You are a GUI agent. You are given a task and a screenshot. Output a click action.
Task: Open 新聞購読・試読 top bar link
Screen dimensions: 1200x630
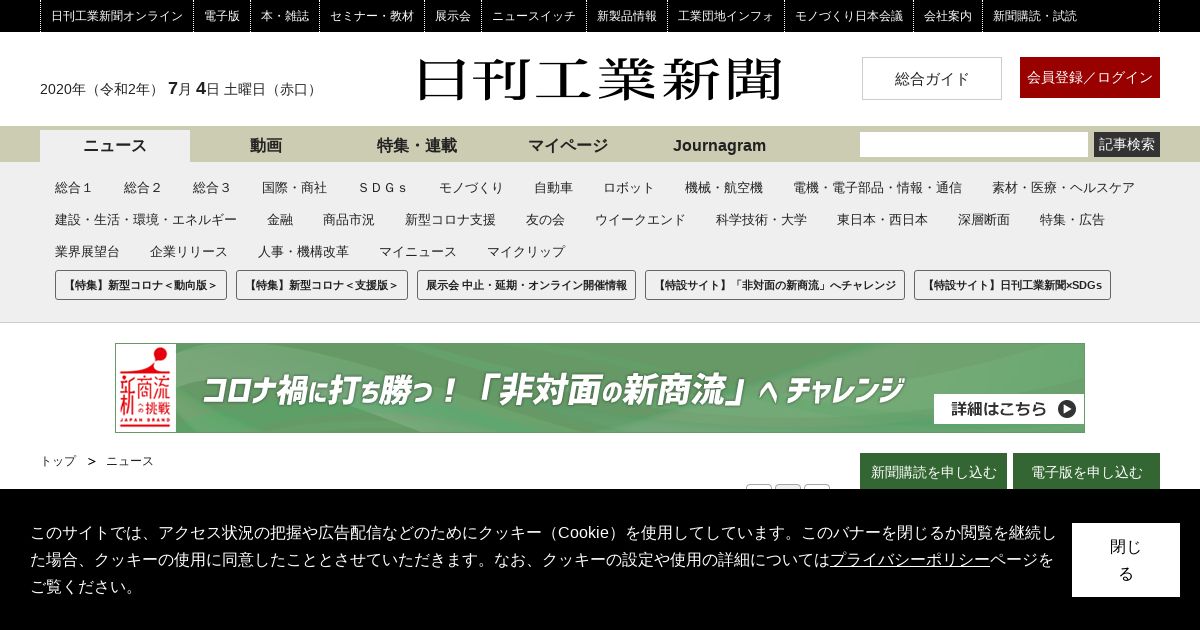pos(1035,16)
